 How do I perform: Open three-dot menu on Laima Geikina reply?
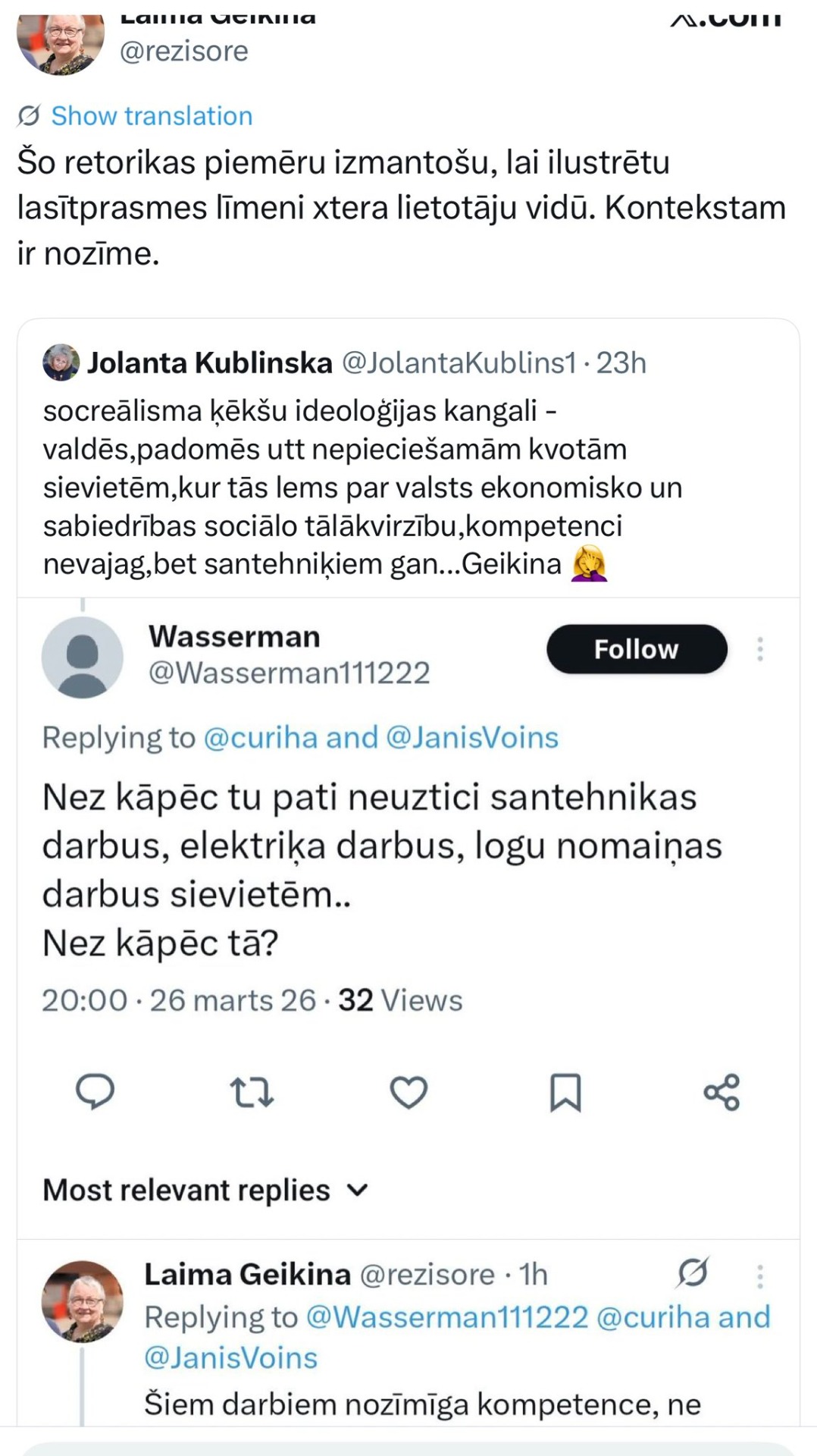(759, 1276)
